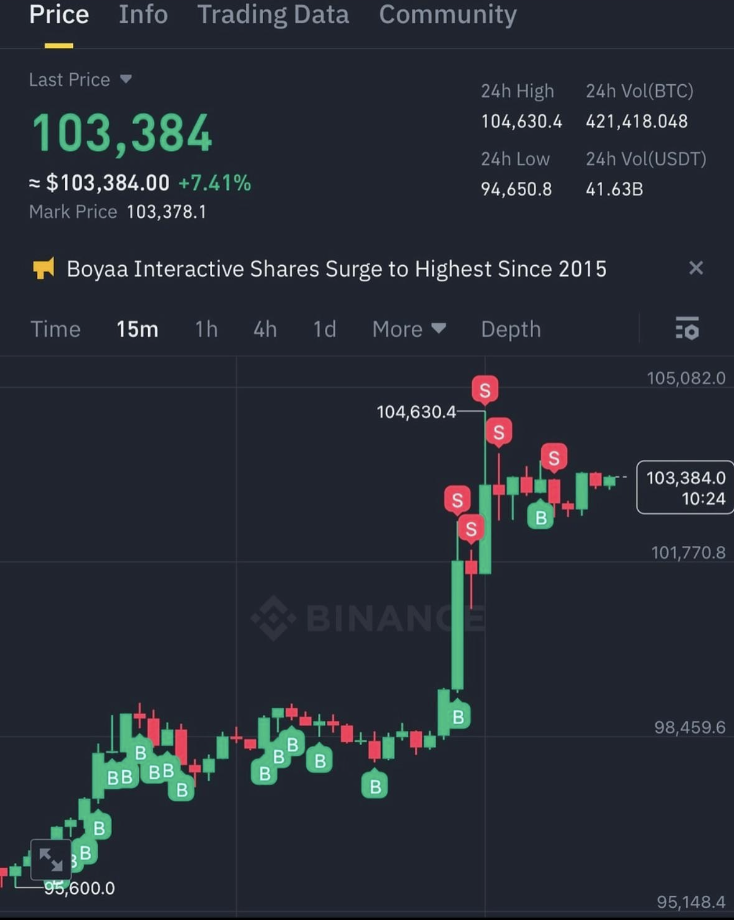Tap the Mark Price 103,378.1 value
Viewport: 734px width, 920px height.
(x=167, y=212)
